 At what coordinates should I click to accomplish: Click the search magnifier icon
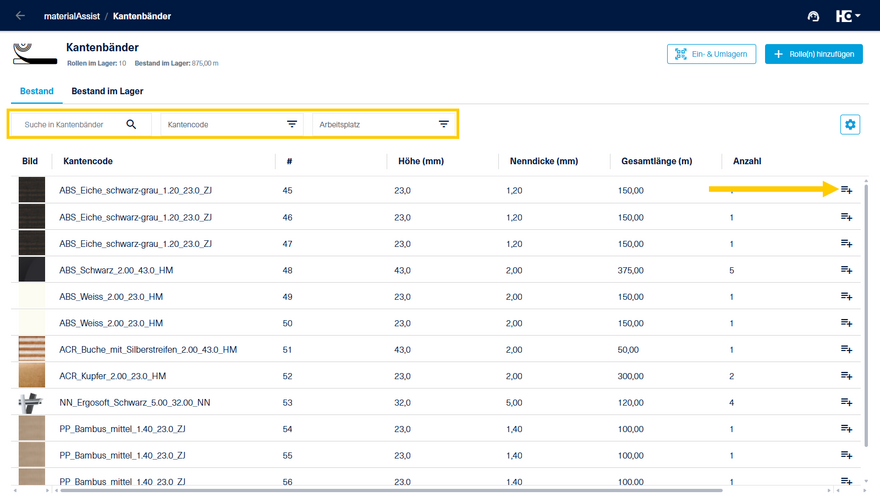tap(131, 124)
